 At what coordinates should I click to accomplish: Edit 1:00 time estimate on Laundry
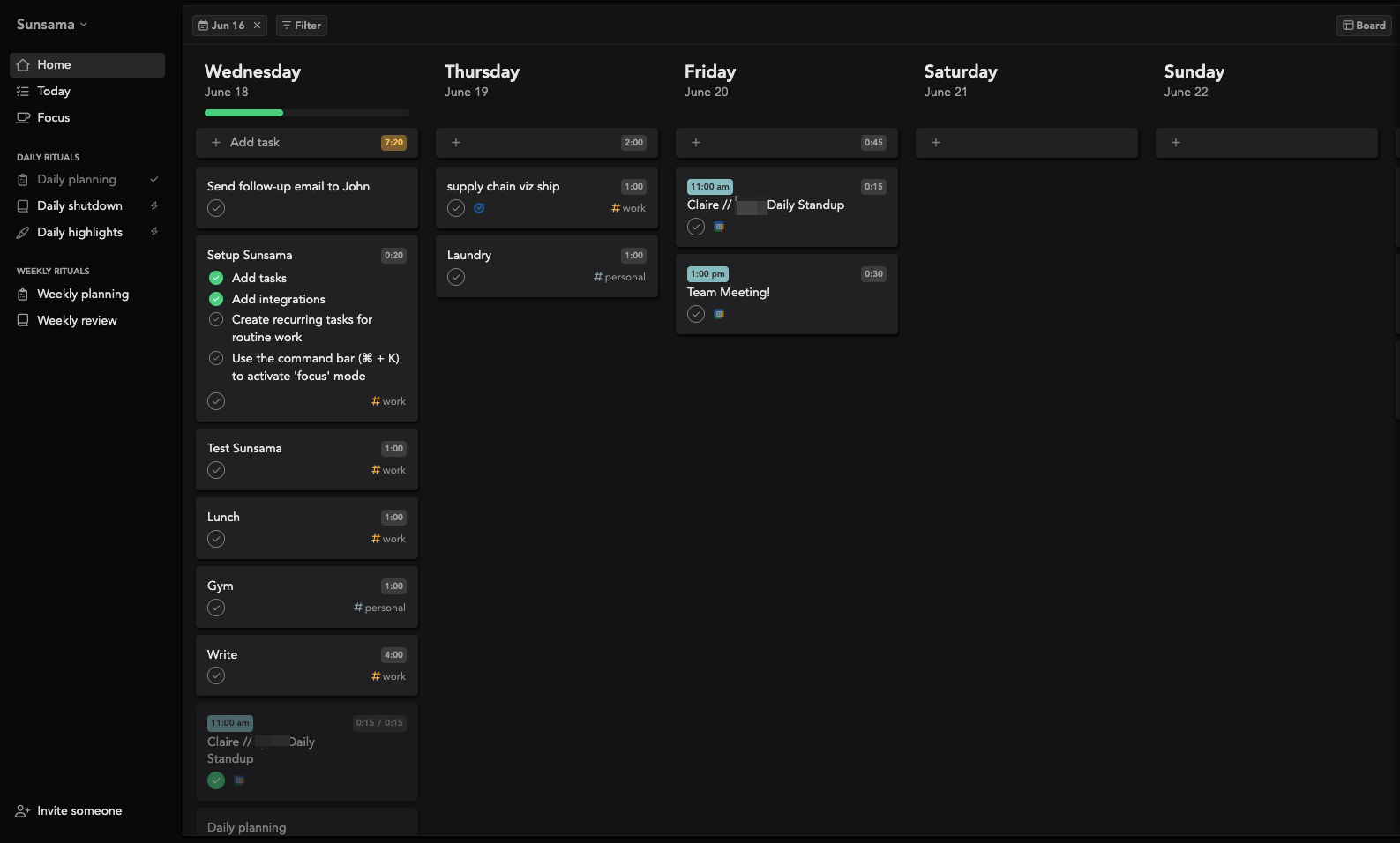(633, 256)
